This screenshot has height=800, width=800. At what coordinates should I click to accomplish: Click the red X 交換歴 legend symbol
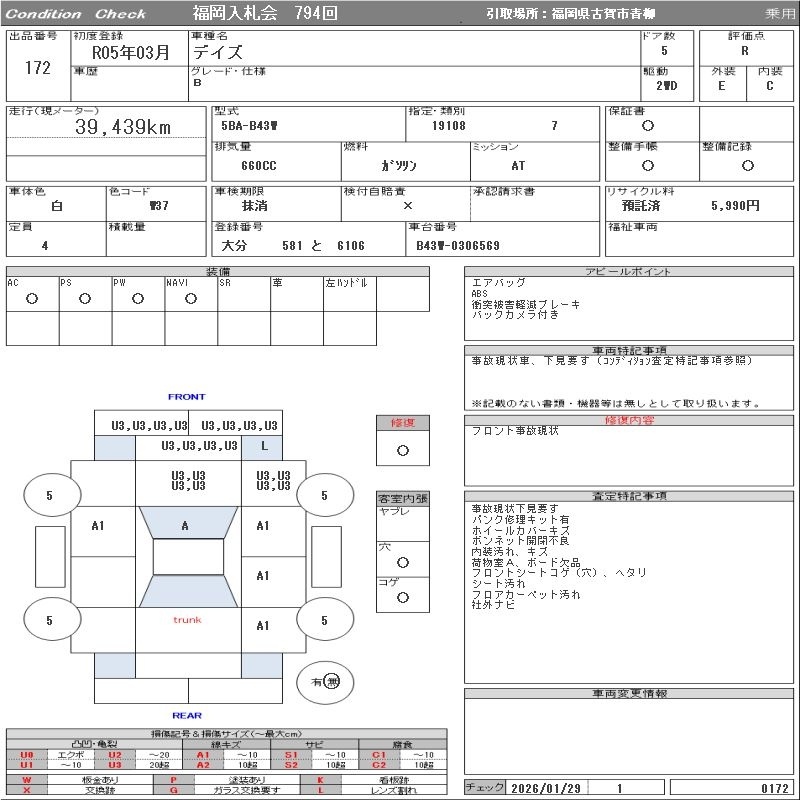pyautogui.click(x=27, y=790)
